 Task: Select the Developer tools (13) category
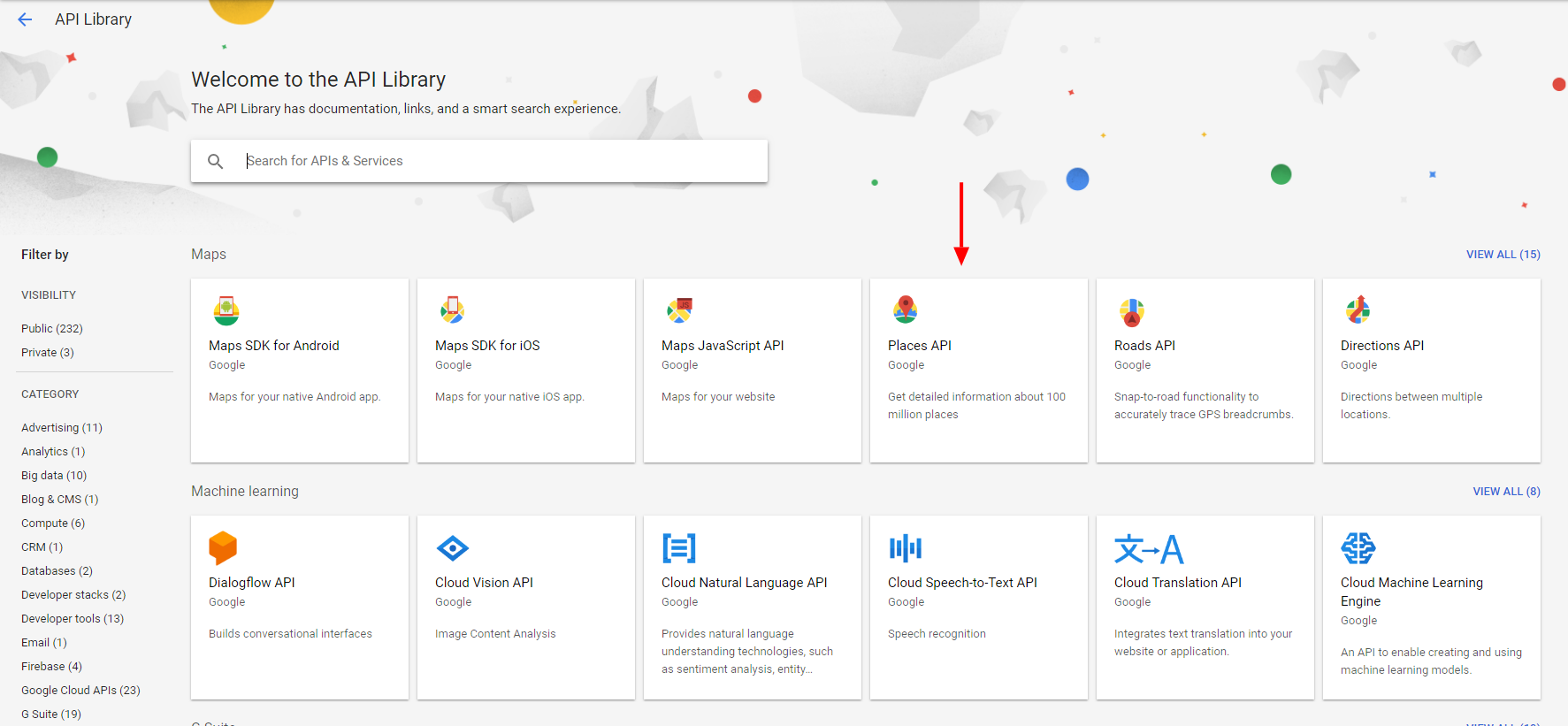73,619
